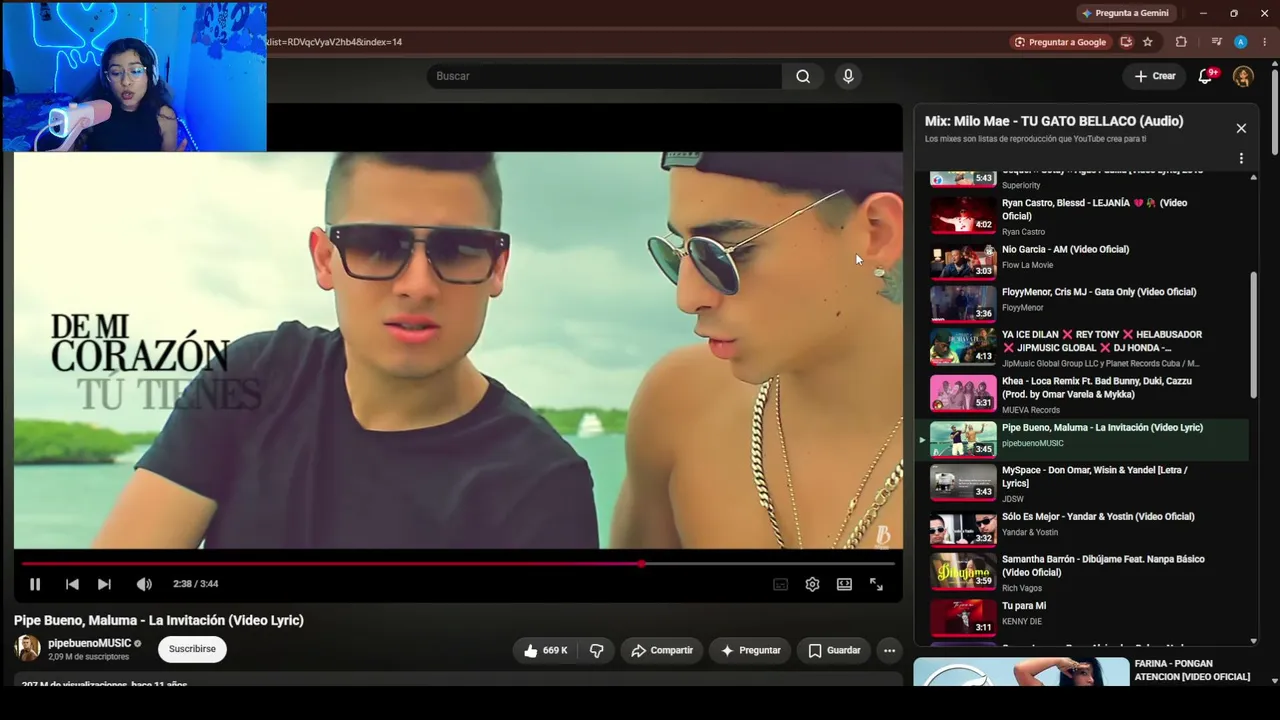Open the Crear menu
The image size is (1280, 720).
1155,76
